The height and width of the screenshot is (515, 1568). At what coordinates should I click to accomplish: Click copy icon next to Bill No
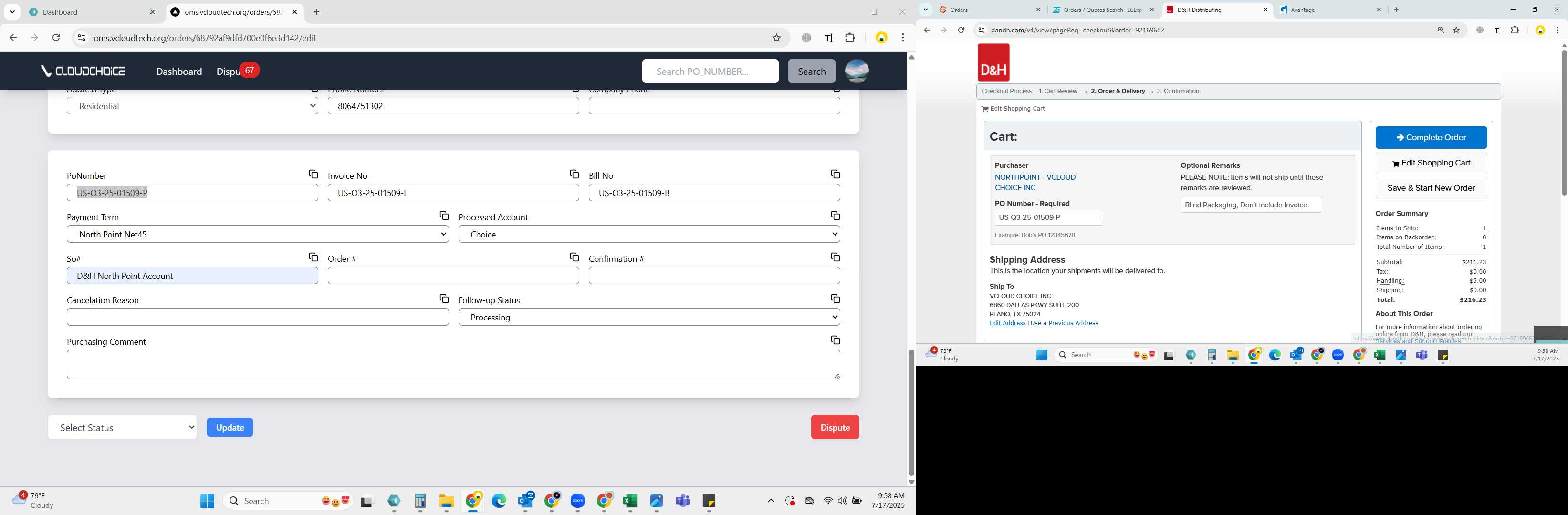(835, 175)
